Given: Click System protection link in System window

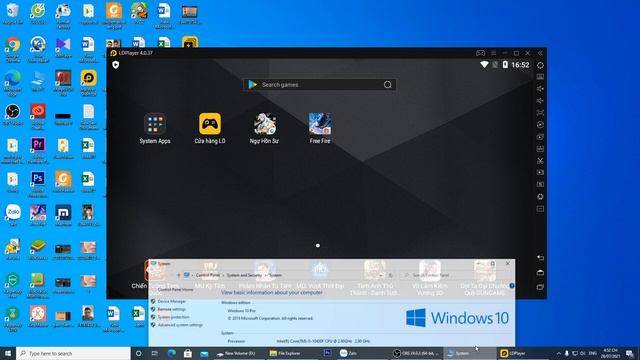Looking at the screenshot, I should pyautogui.click(x=173, y=317).
